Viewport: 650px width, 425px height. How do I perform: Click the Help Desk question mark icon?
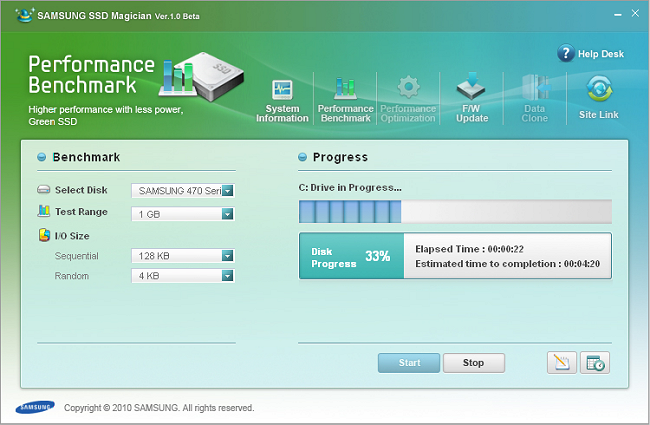[566, 53]
